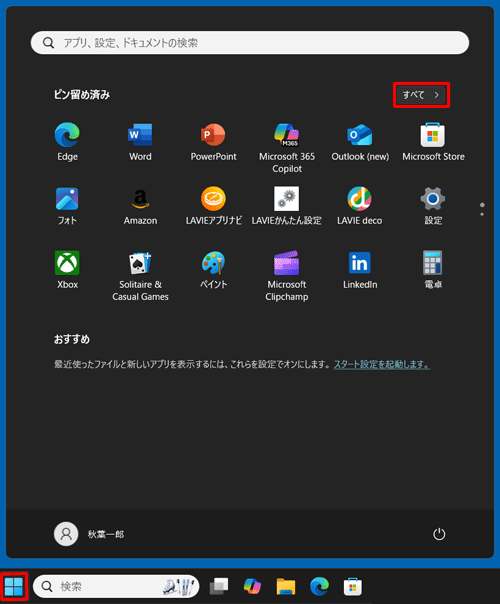Open the Edge pinned app
This screenshot has height=604, width=500.
[x=67, y=141]
